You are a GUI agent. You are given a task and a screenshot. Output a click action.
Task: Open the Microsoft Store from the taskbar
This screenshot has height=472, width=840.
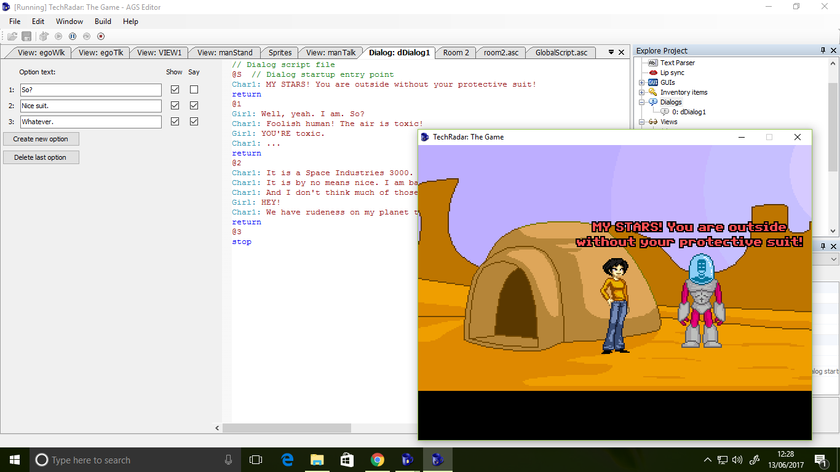pyautogui.click(x=347, y=460)
